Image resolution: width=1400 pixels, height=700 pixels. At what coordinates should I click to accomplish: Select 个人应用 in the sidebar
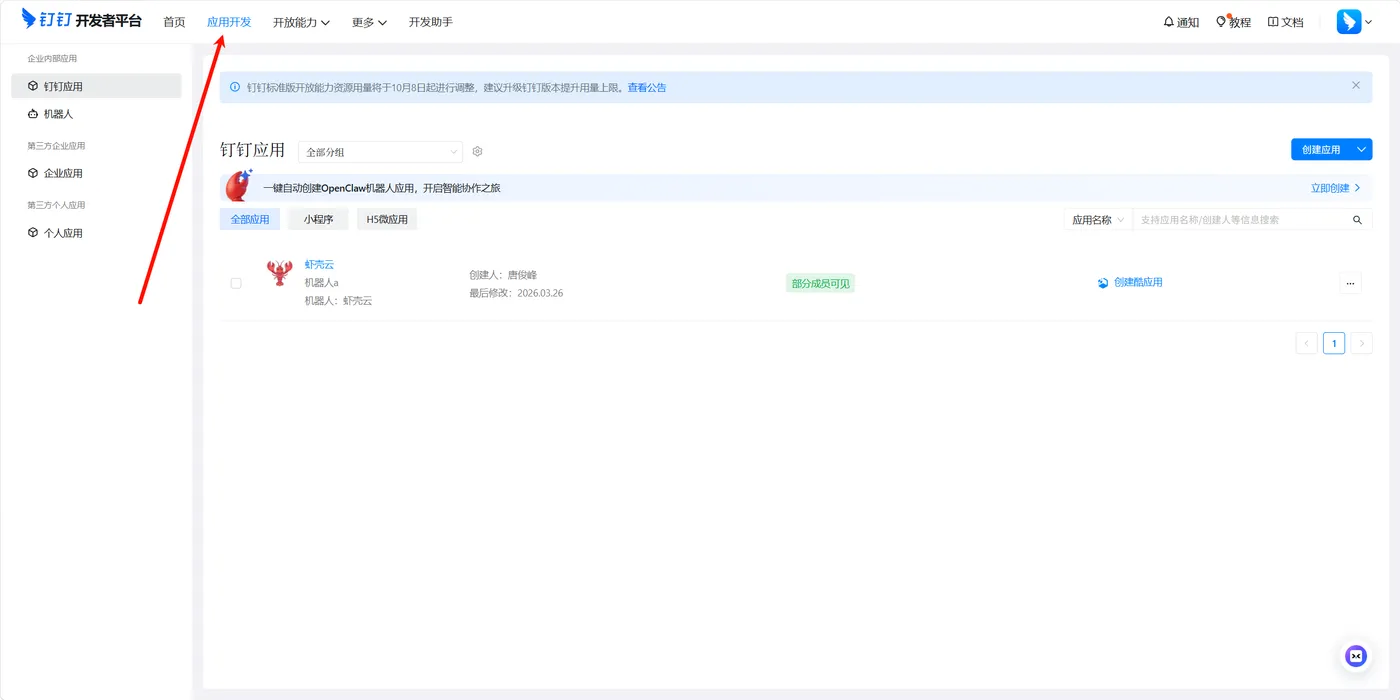(96, 233)
